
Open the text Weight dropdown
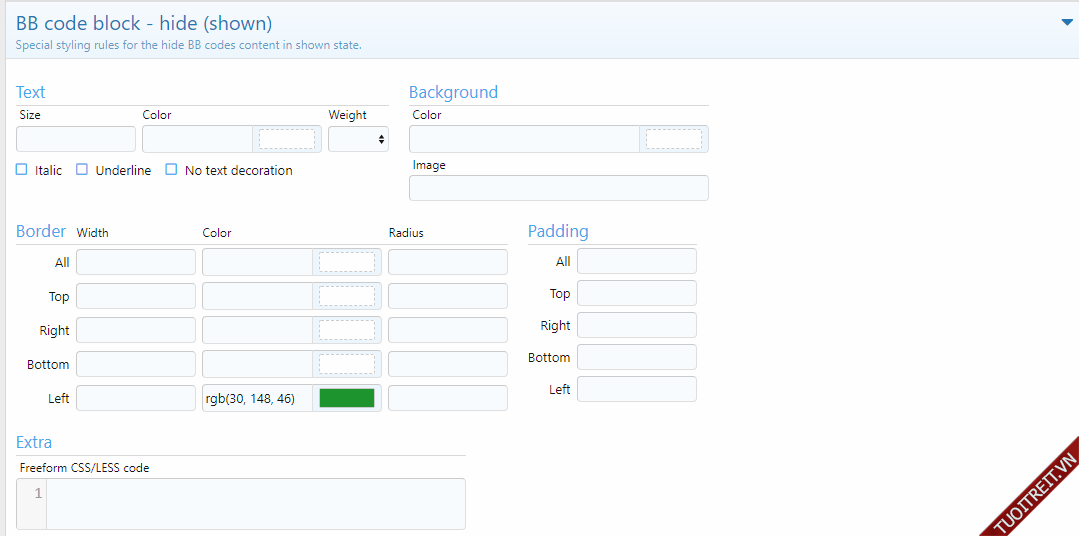[358, 139]
